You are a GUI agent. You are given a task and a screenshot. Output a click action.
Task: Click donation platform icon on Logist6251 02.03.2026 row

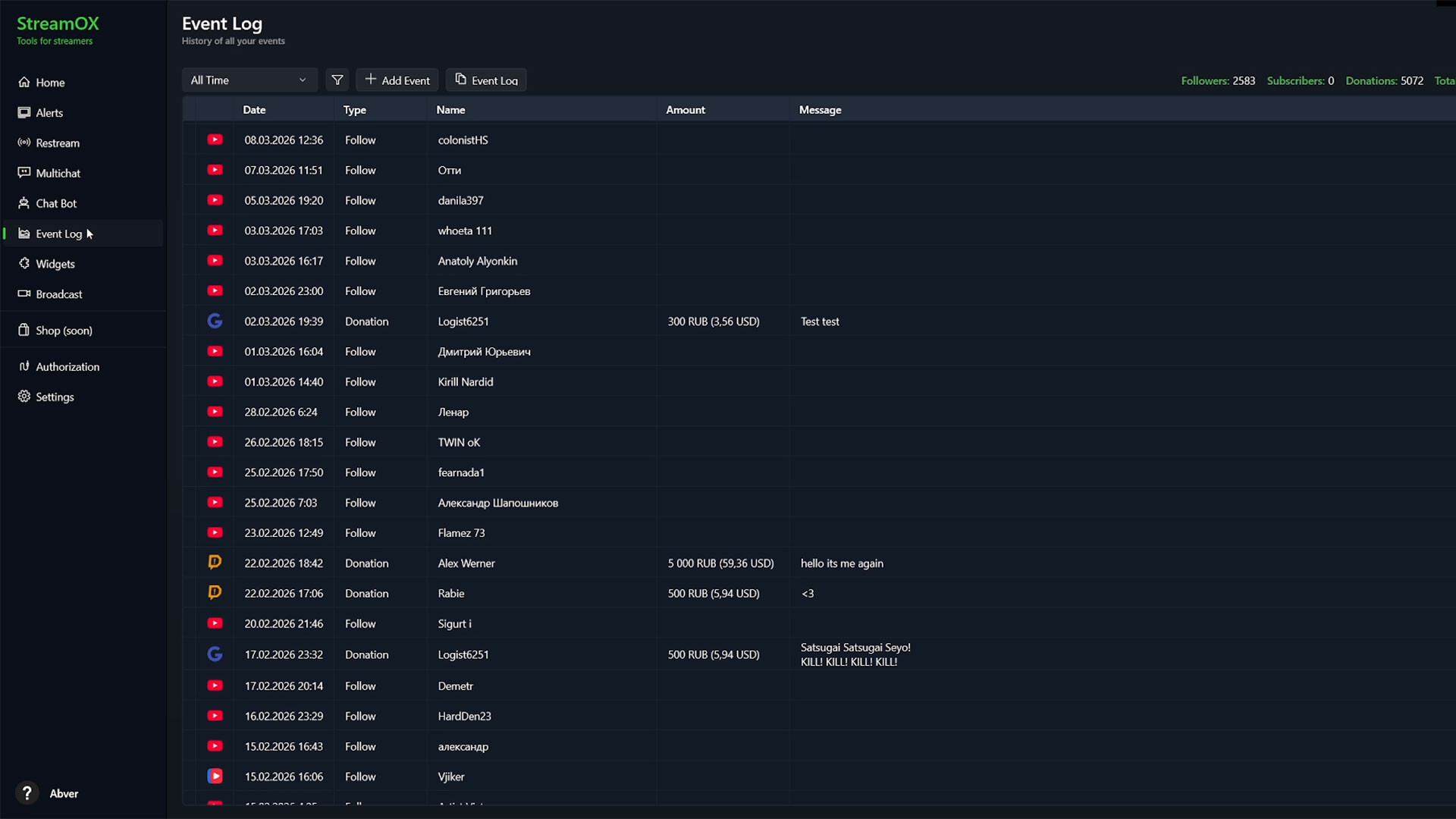click(x=215, y=321)
